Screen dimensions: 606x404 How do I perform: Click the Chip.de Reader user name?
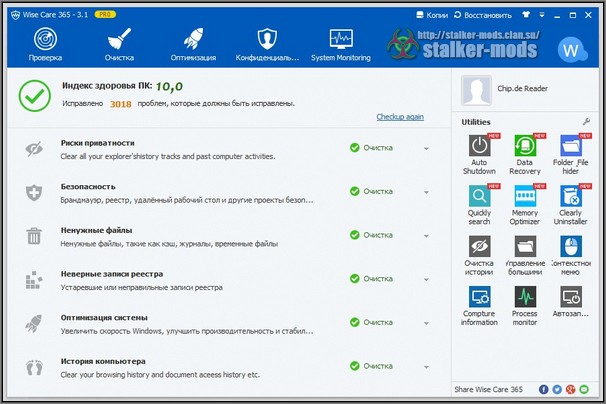pos(523,89)
